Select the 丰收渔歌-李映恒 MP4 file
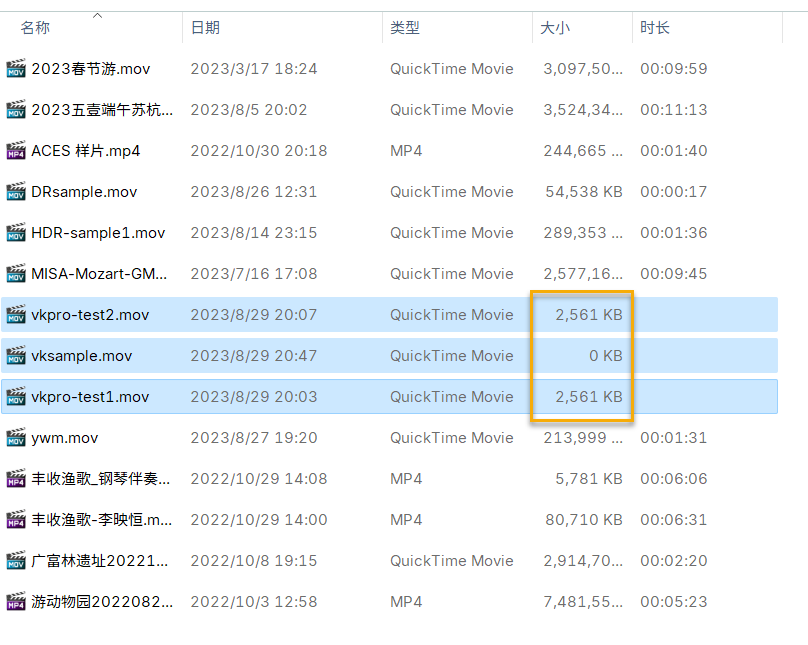 point(102,520)
